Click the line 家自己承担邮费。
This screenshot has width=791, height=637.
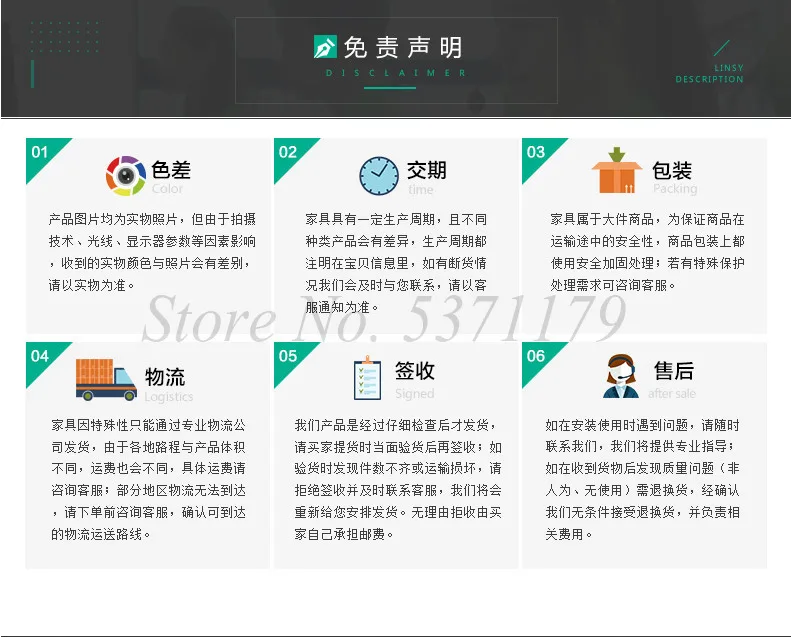pos(344,534)
